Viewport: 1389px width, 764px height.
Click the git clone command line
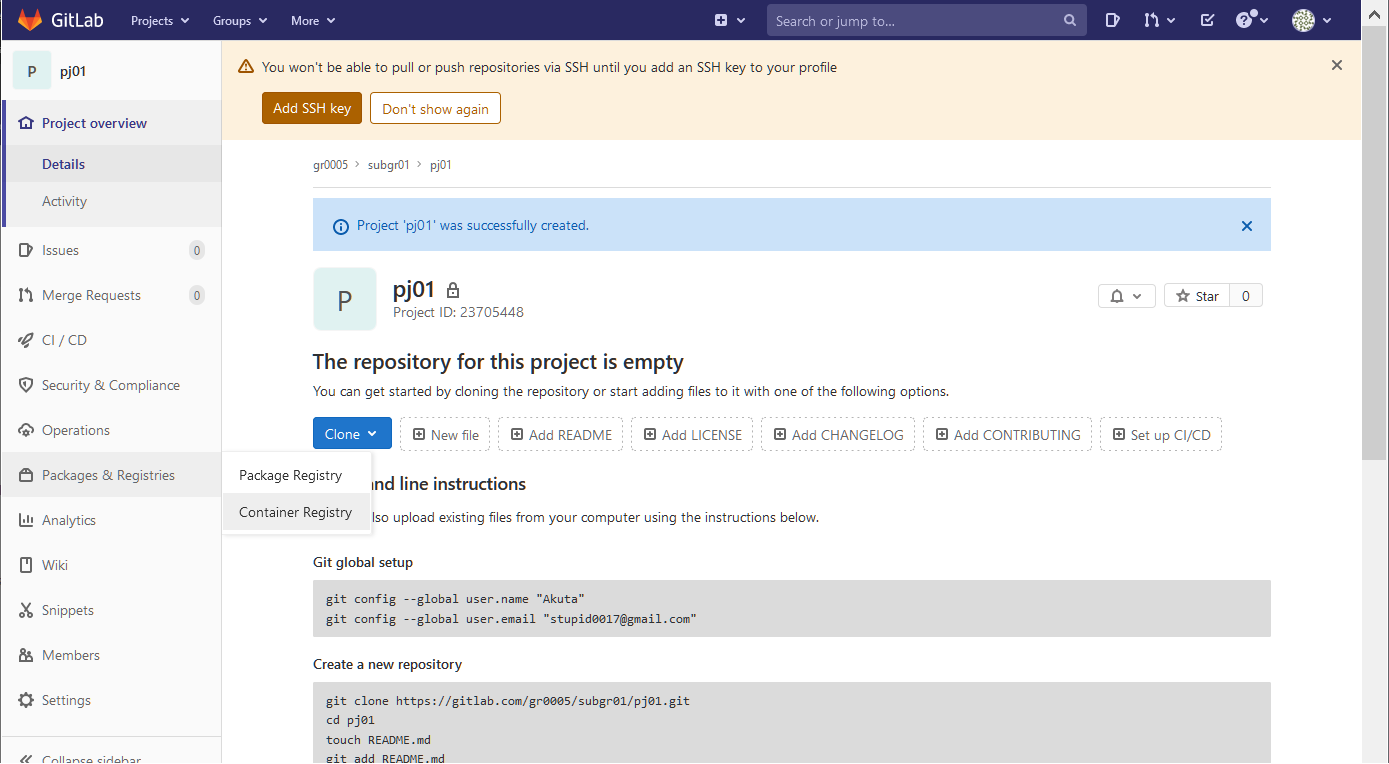click(508, 701)
